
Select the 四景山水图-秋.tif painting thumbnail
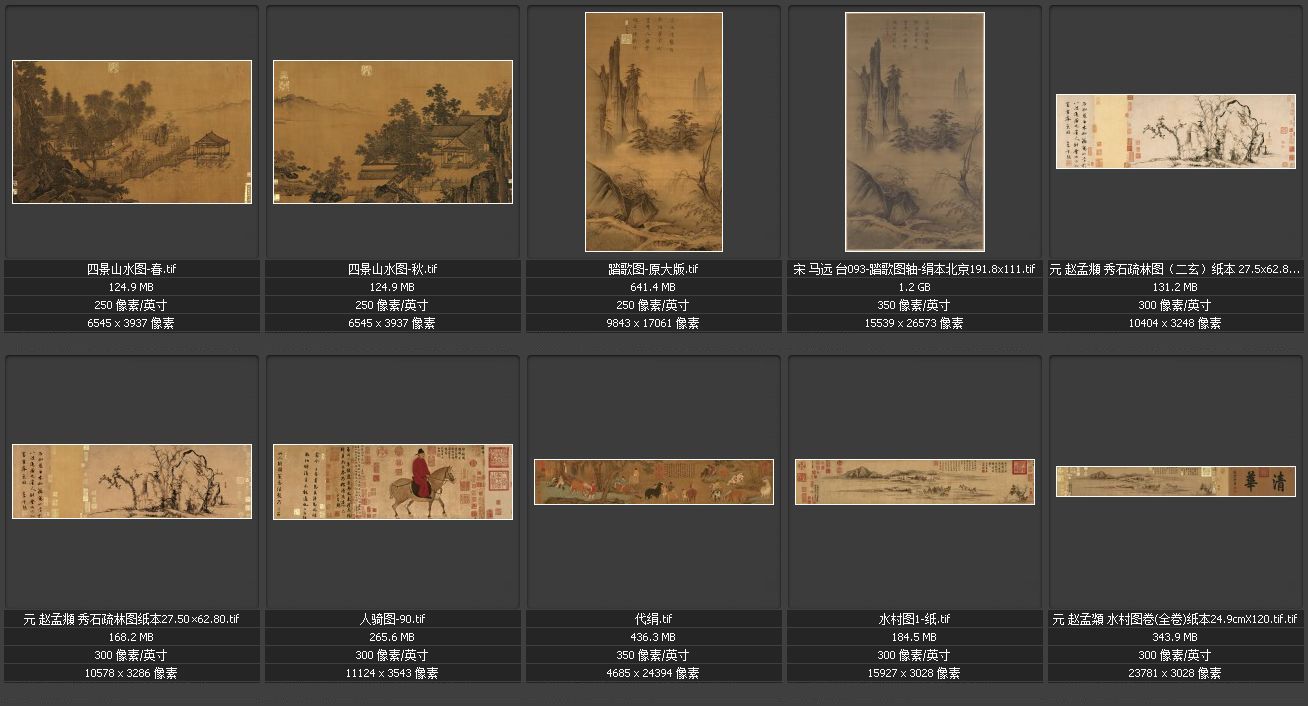pos(393,132)
